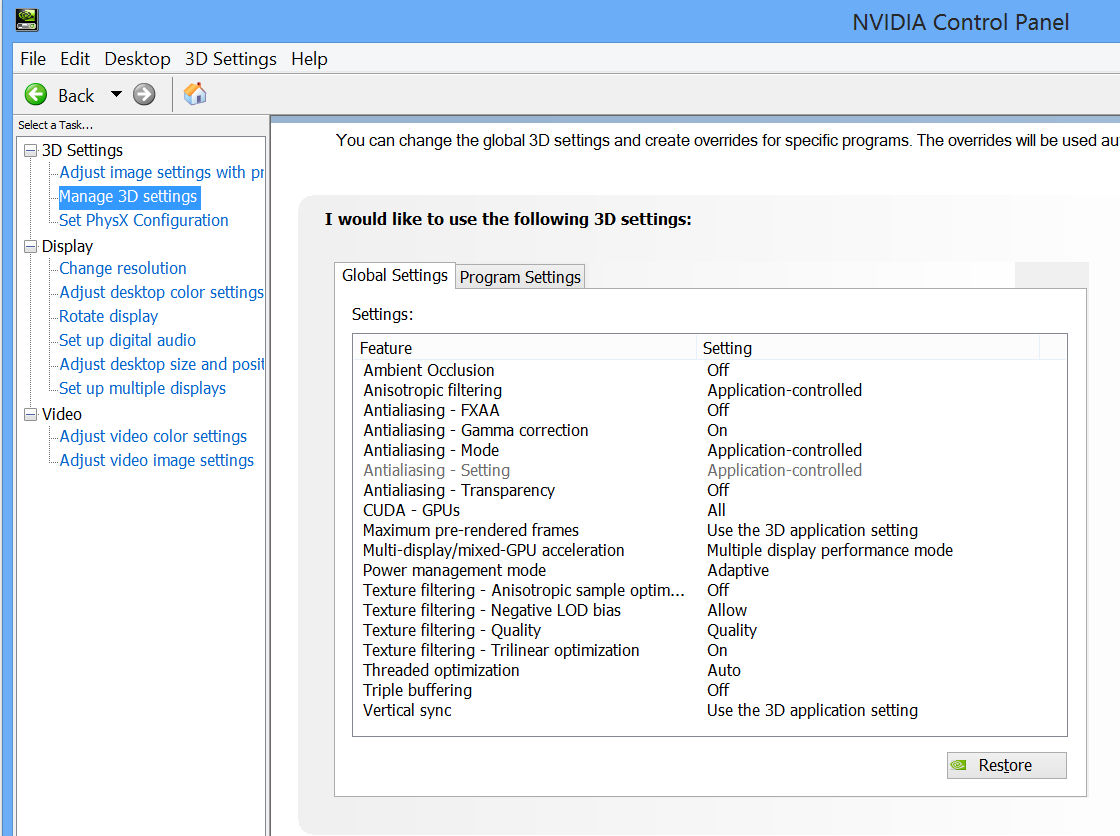
Task: Open Set up digital audio
Action: [x=127, y=340]
